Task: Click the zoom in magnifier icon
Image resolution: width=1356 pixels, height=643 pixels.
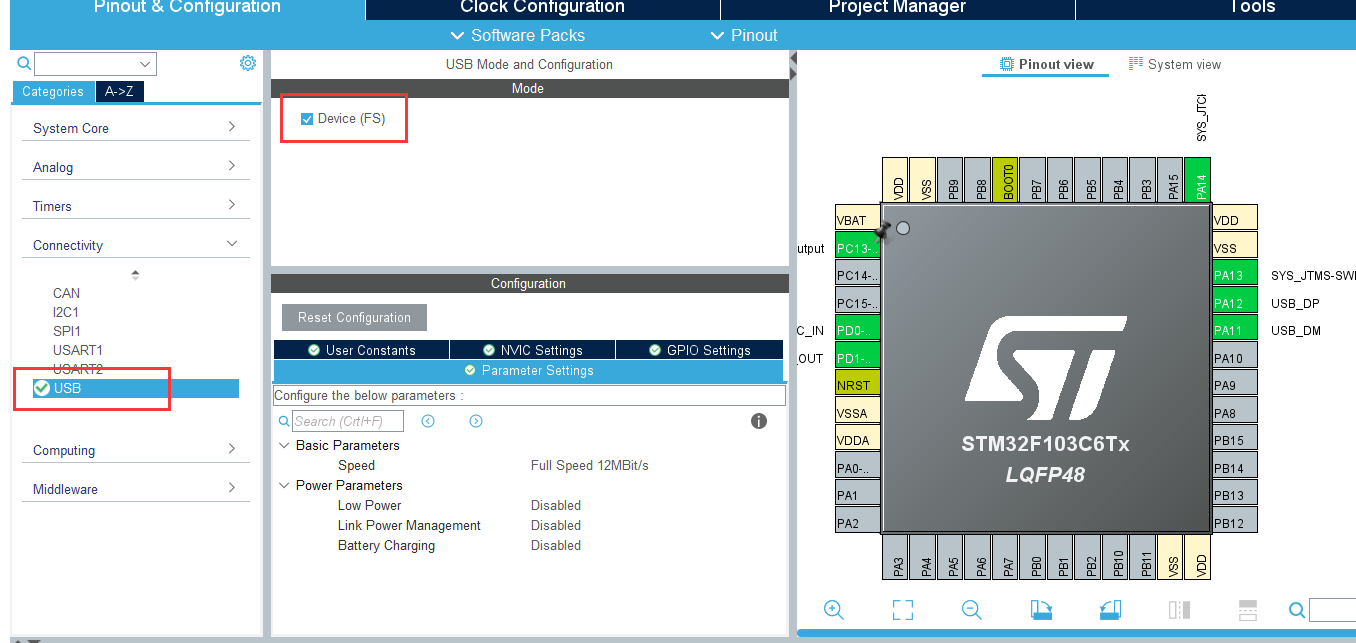Action: click(x=833, y=609)
